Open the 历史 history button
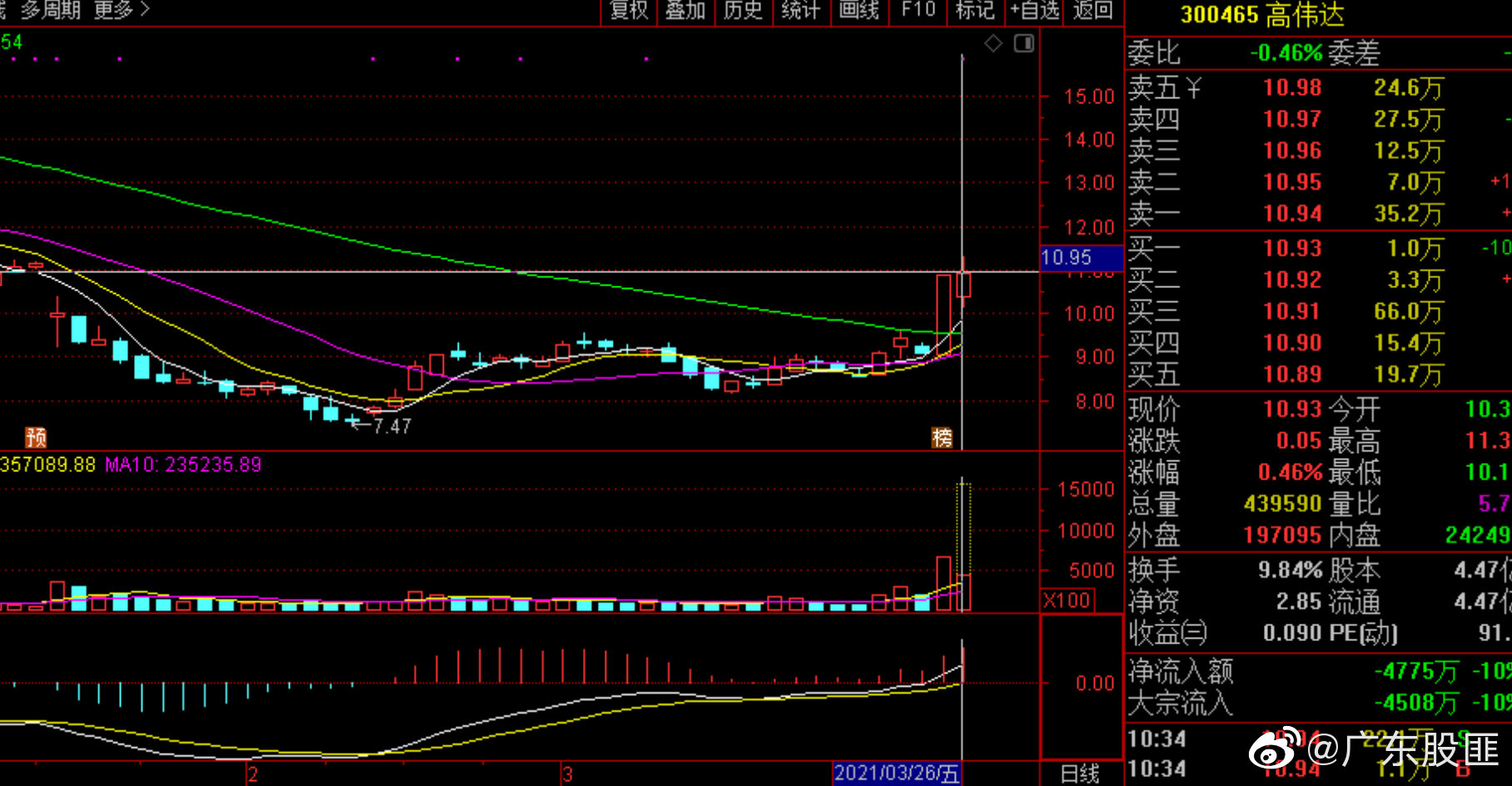The image size is (1512, 786). (x=744, y=11)
